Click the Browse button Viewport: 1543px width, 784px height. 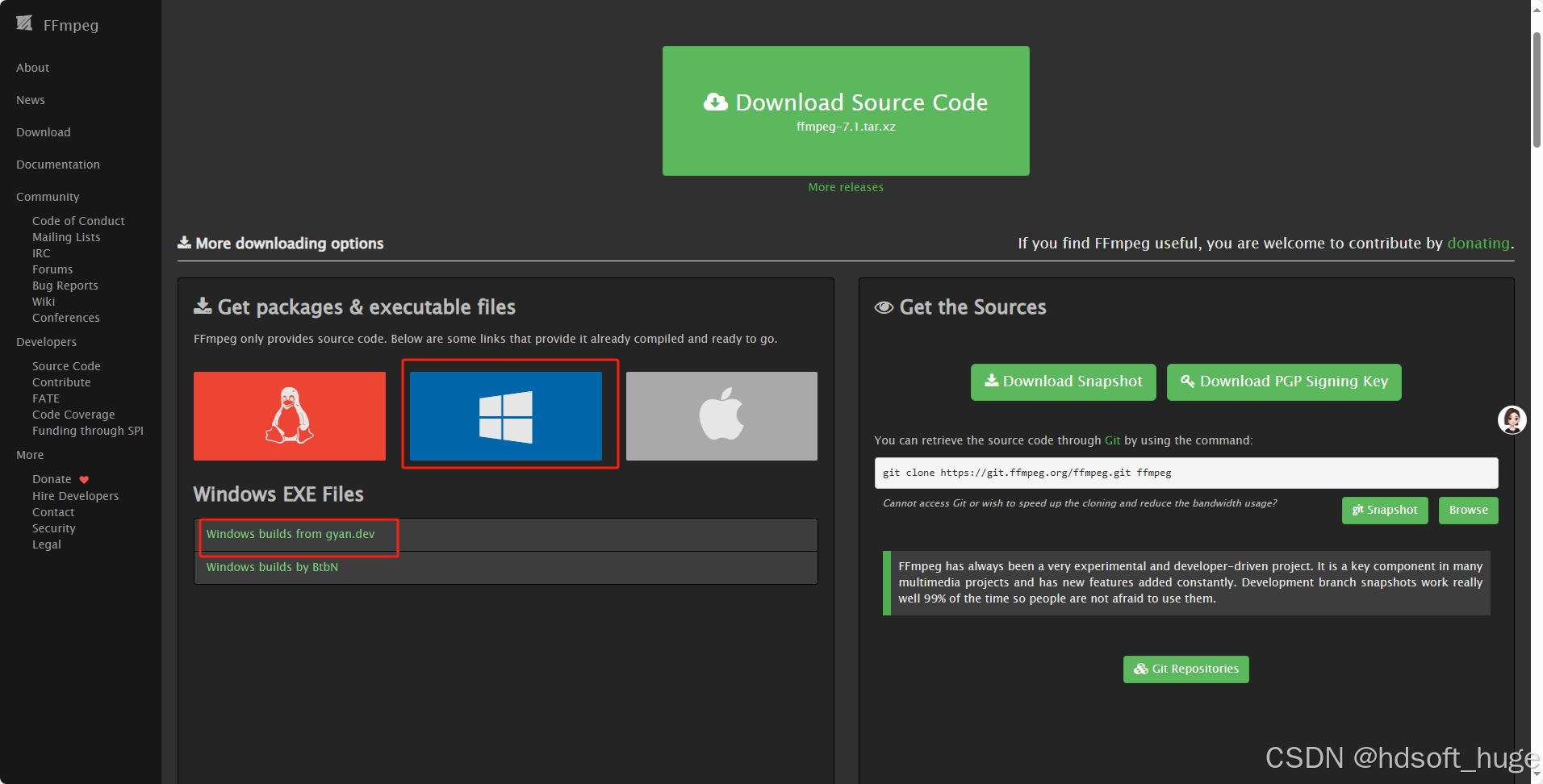pyautogui.click(x=1469, y=511)
